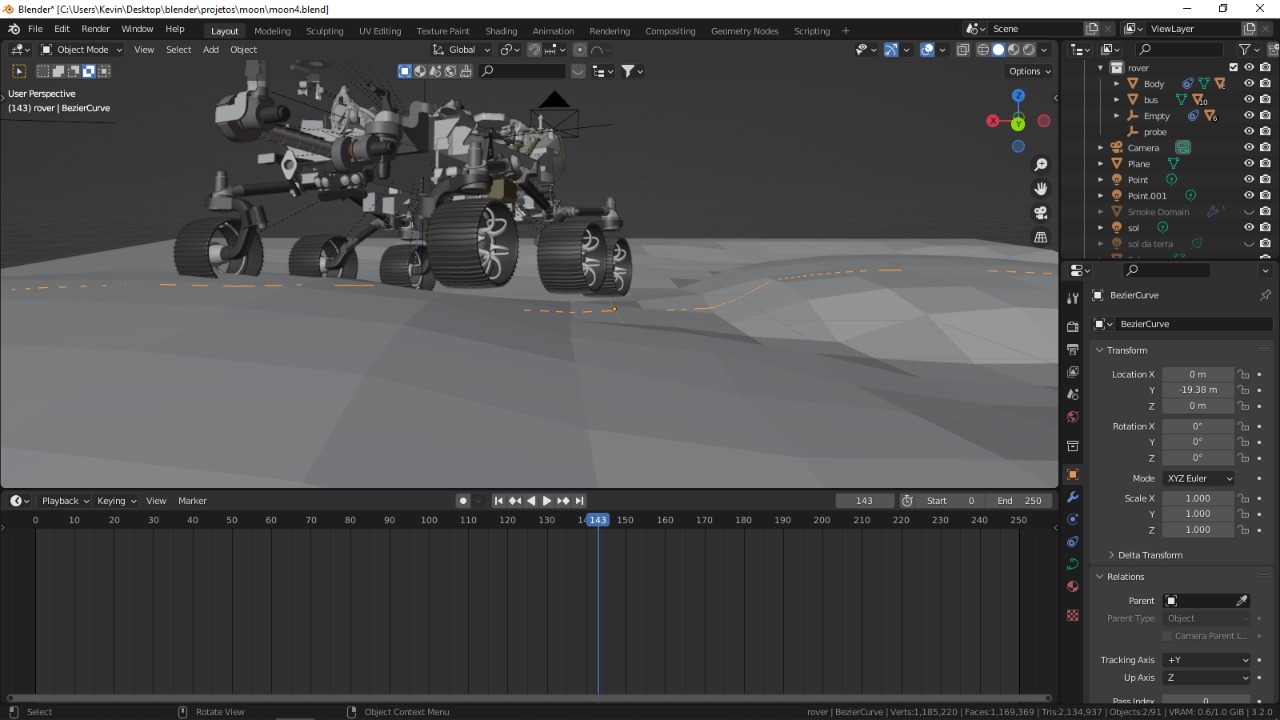Switch perspective/orthographic with the grid icon
Image resolution: width=1280 pixels, height=720 pixels.
(1041, 237)
